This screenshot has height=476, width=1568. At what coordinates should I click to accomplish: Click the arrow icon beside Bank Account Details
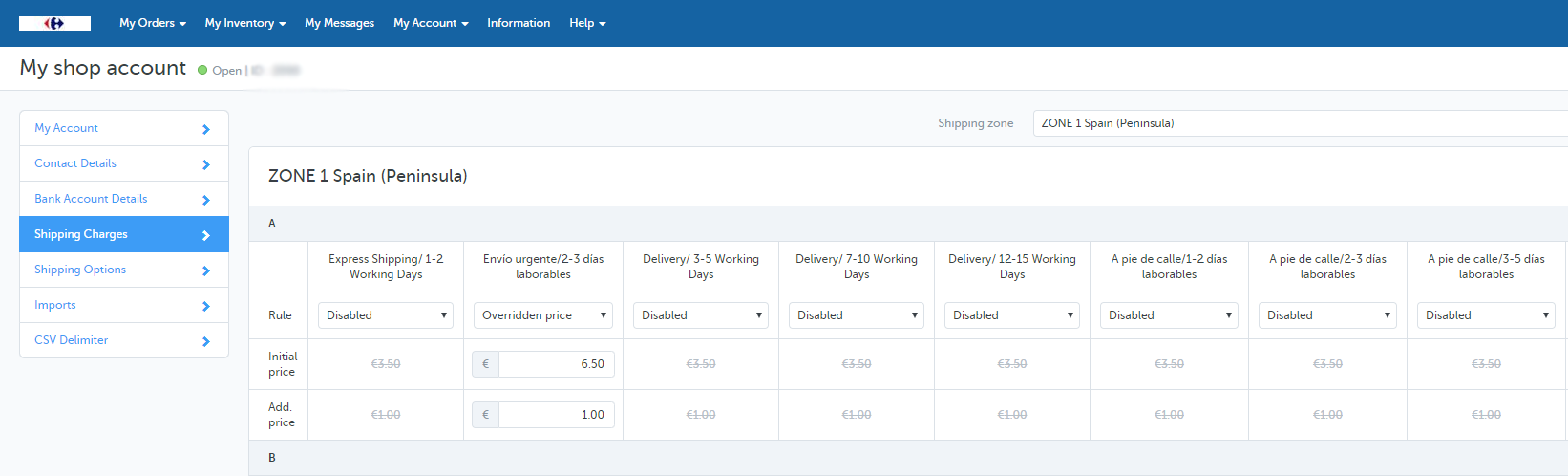[205, 200]
